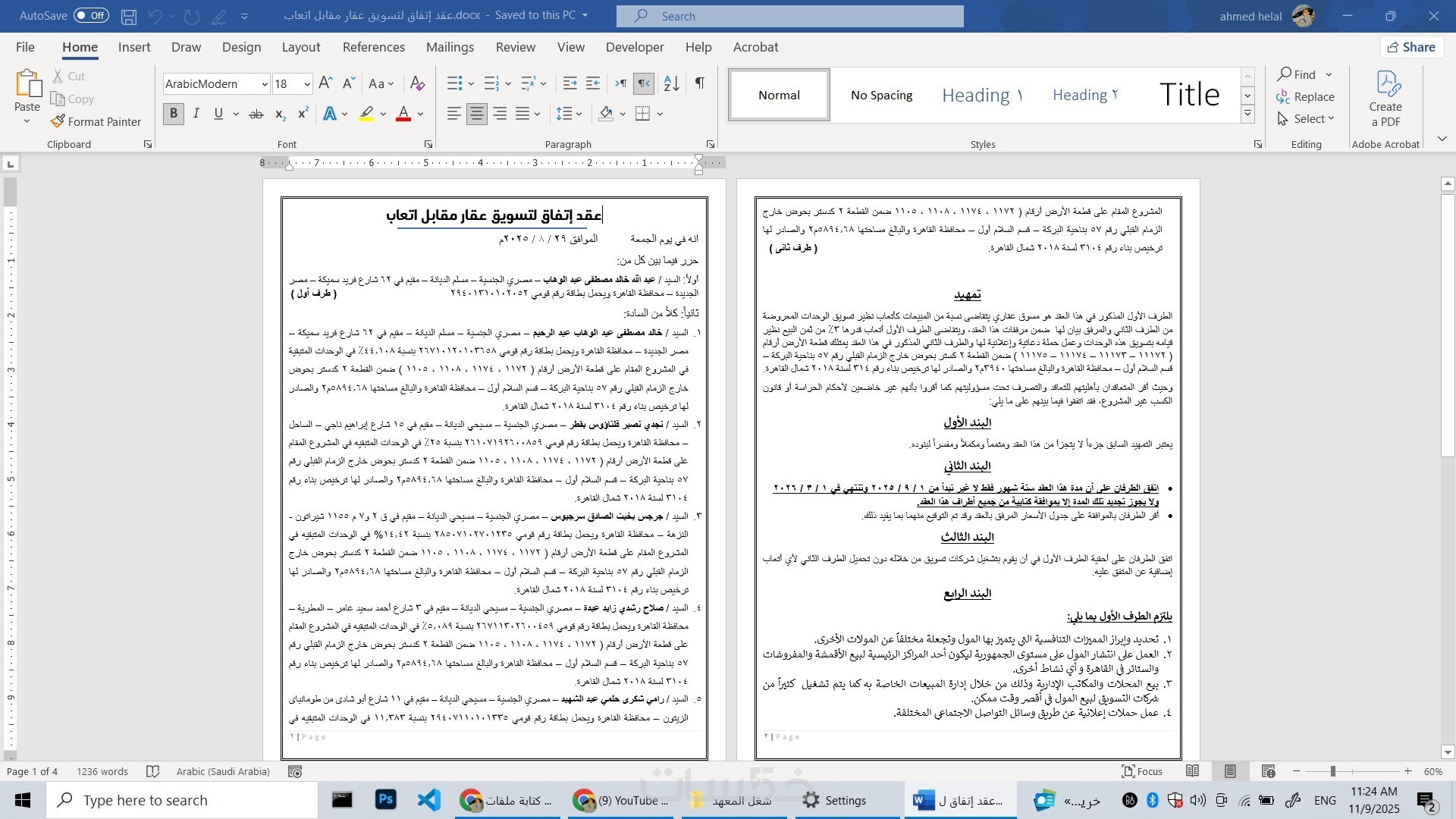
Task: Toggle show paragraph marks
Action: coord(699,83)
